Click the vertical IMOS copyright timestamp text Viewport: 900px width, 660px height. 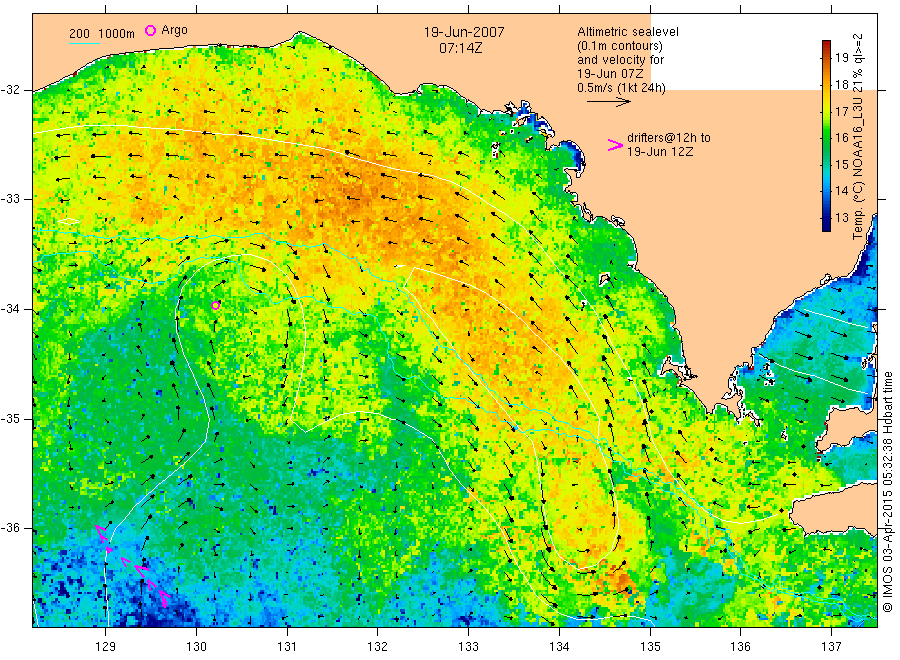click(x=887, y=491)
